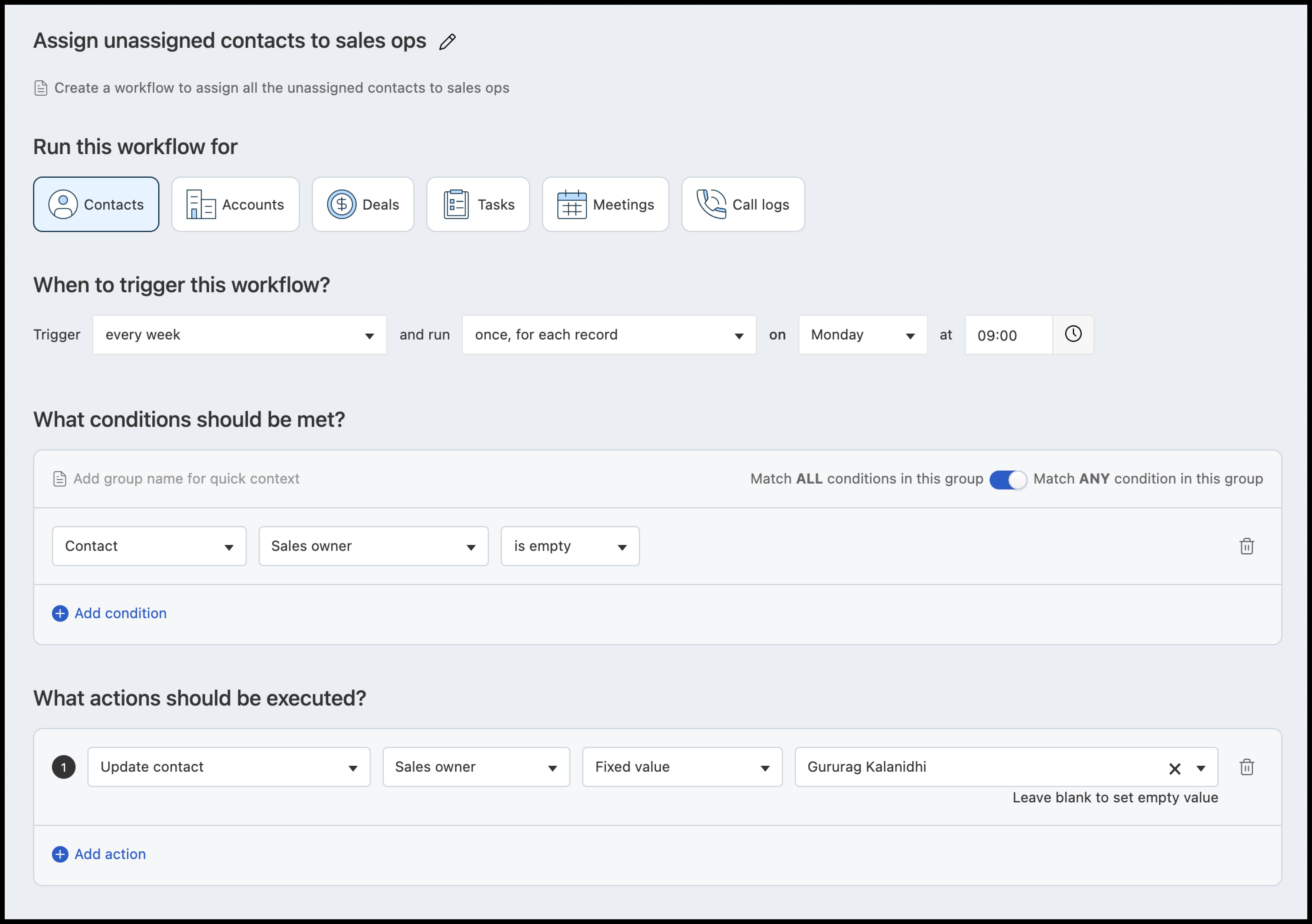Click the Add action link
This screenshot has width=1312, height=924.
(110, 854)
